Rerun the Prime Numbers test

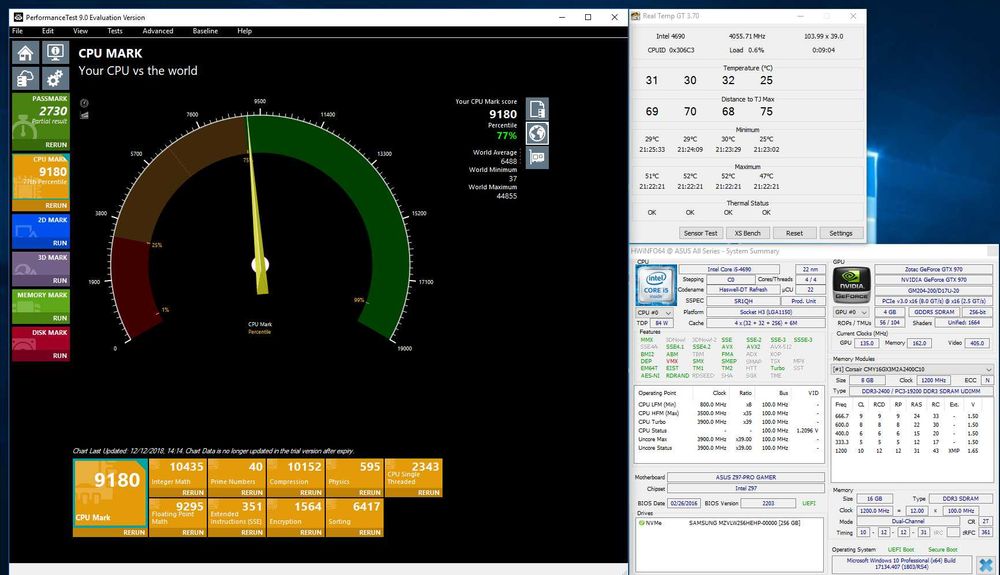252,493
